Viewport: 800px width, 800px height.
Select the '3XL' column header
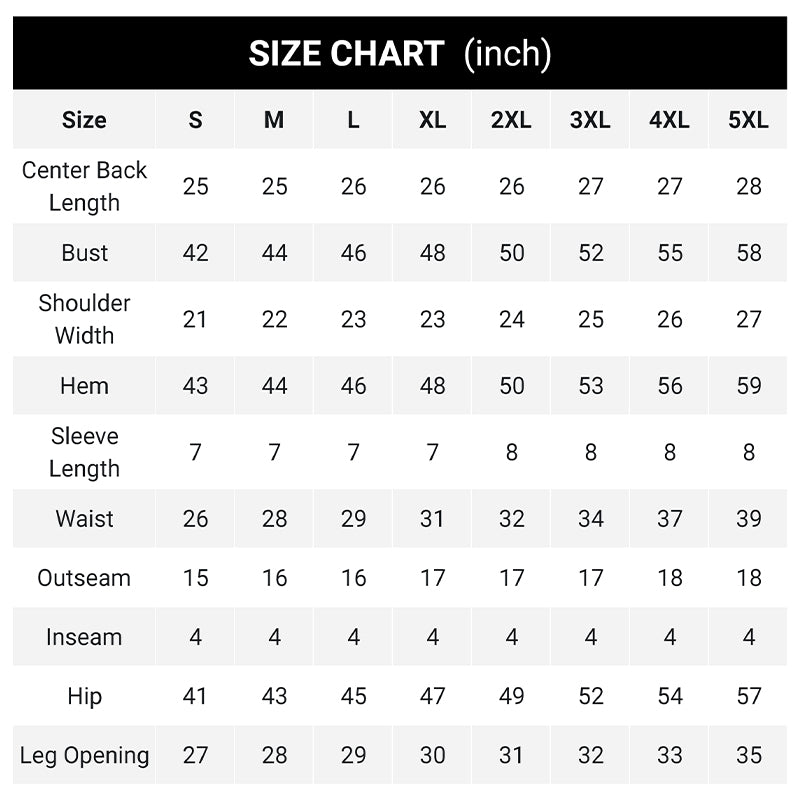click(590, 120)
